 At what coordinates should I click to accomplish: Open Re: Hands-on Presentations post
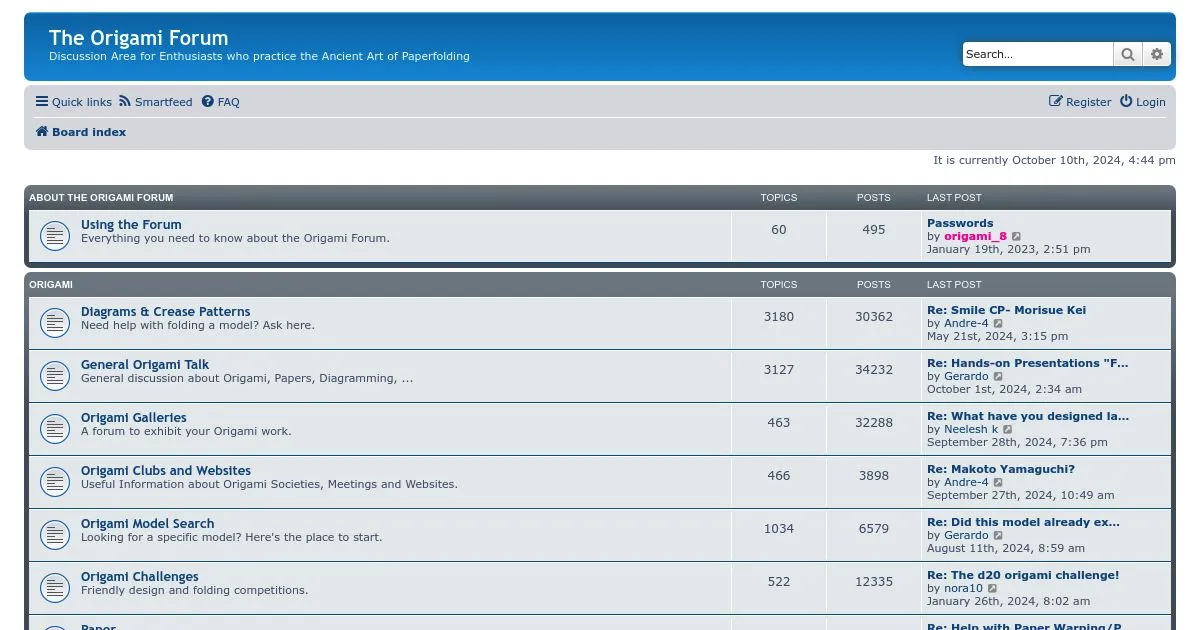[x=1027, y=363]
